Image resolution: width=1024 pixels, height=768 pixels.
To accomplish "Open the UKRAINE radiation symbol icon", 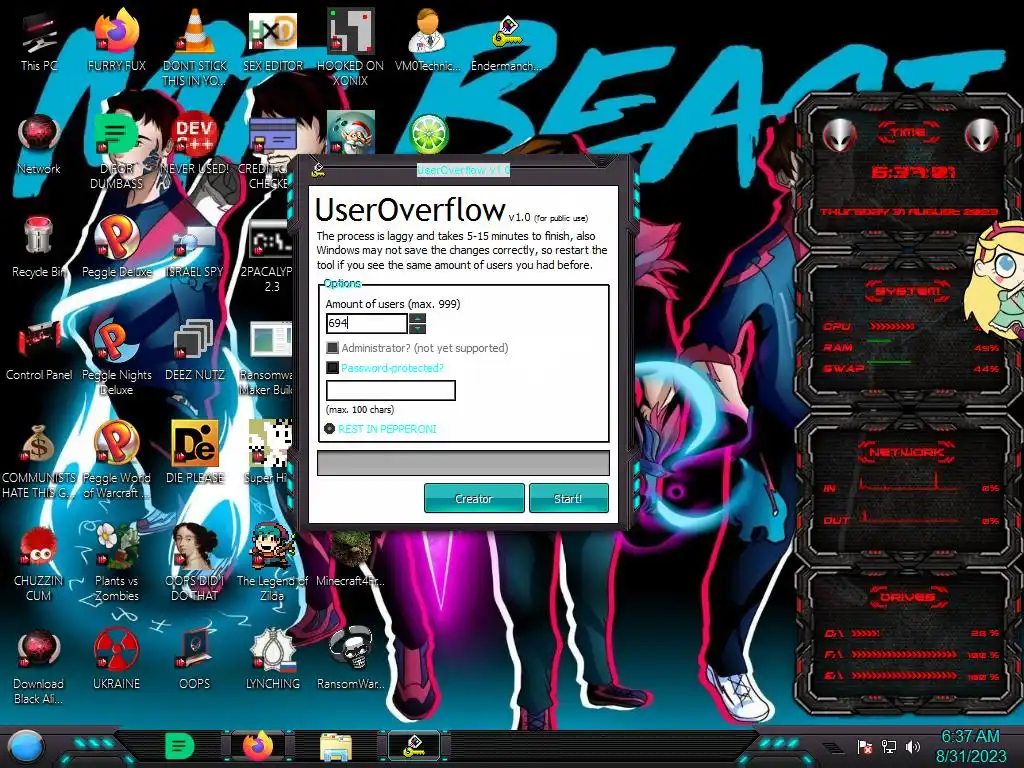I will [x=116, y=660].
